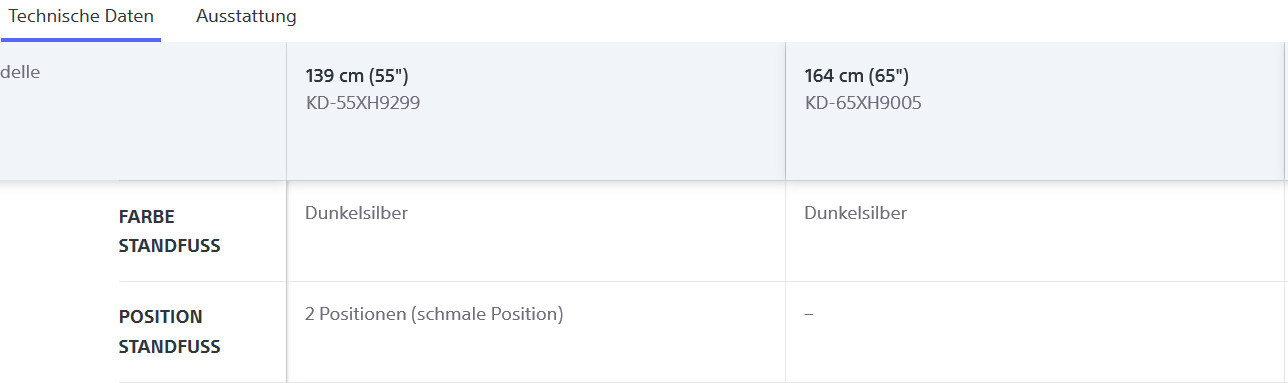1288x383 pixels.
Task: Select model number KD-55XH9299
Action: (362, 102)
